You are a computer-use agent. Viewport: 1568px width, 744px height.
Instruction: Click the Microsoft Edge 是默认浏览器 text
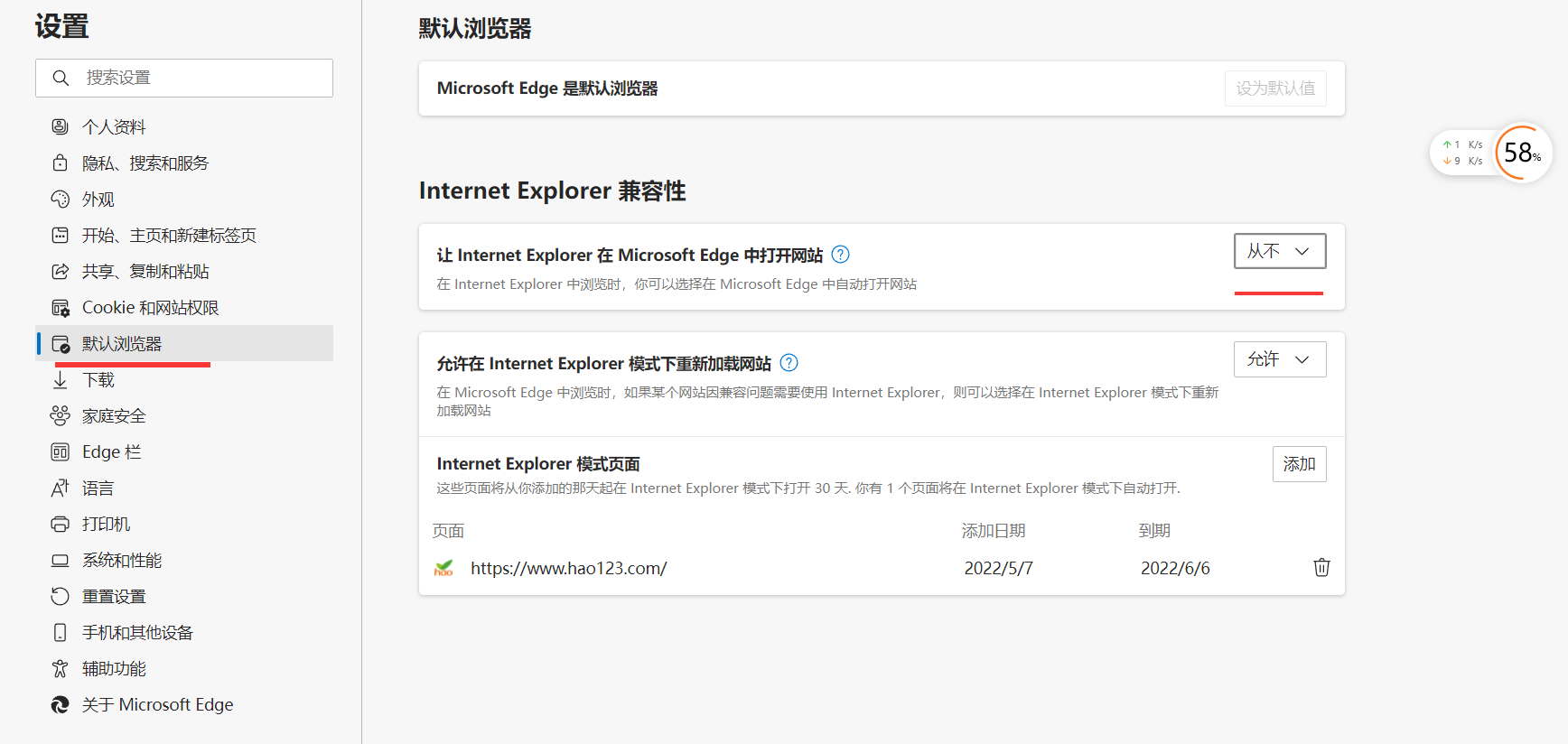click(x=547, y=88)
